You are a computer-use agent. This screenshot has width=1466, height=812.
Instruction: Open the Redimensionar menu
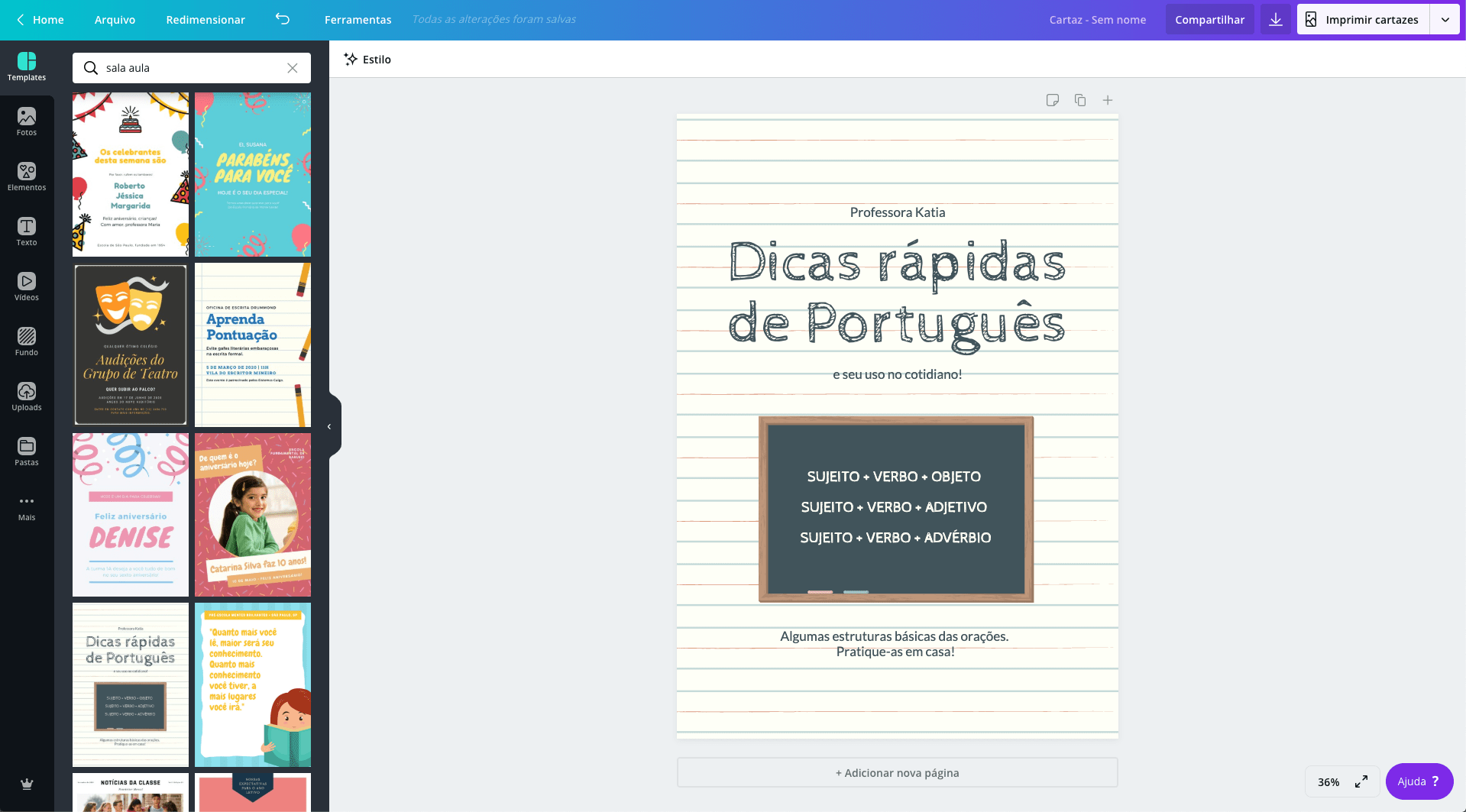(x=205, y=20)
